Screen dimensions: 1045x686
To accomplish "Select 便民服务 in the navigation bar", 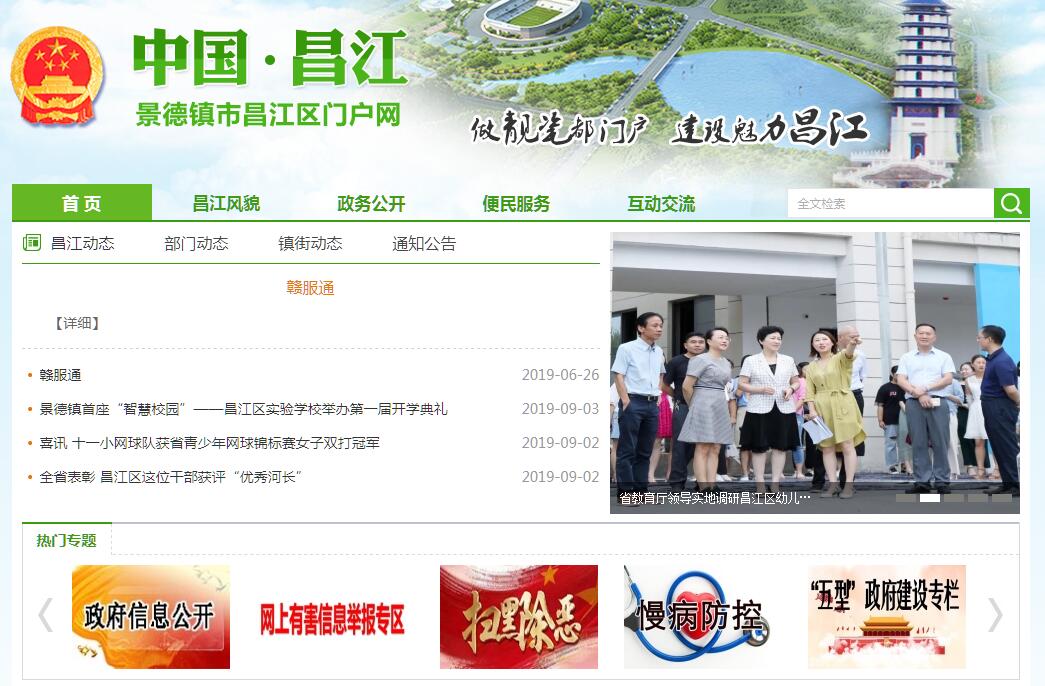I will point(516,204).
